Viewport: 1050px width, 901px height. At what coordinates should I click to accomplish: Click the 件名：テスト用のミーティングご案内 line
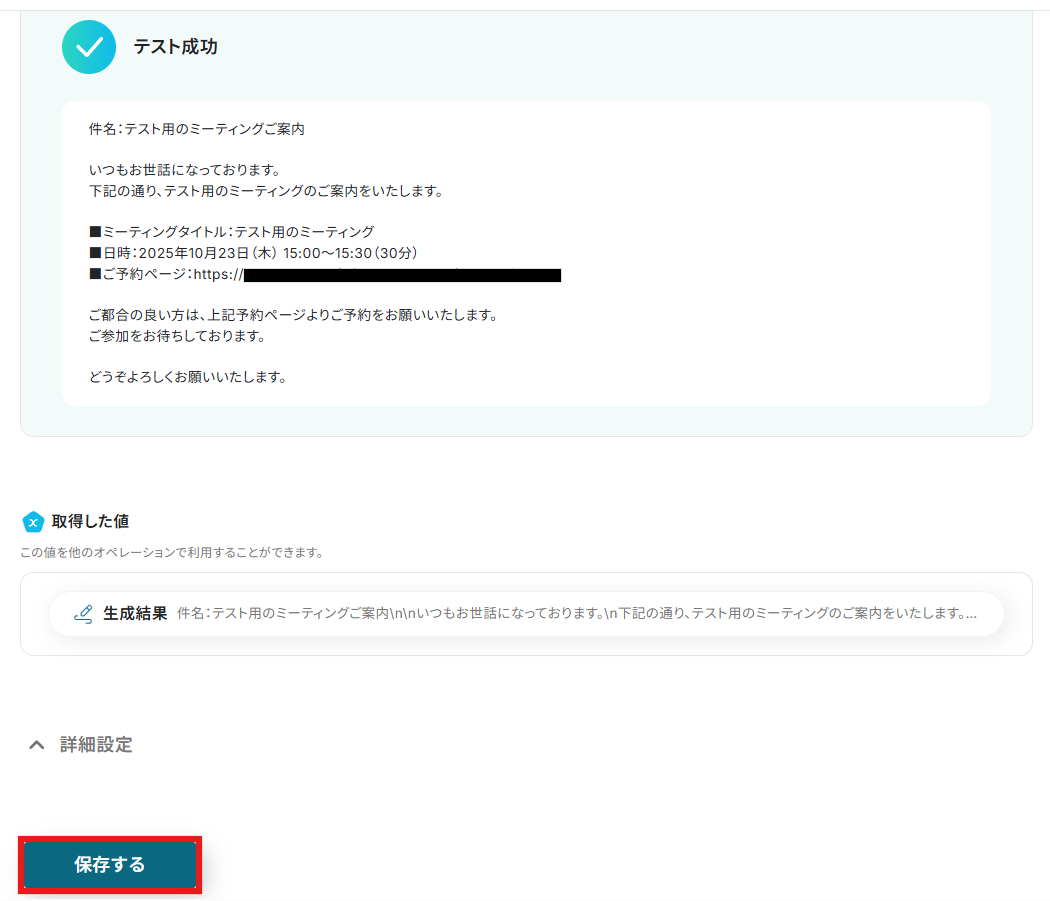pos(197,129)
